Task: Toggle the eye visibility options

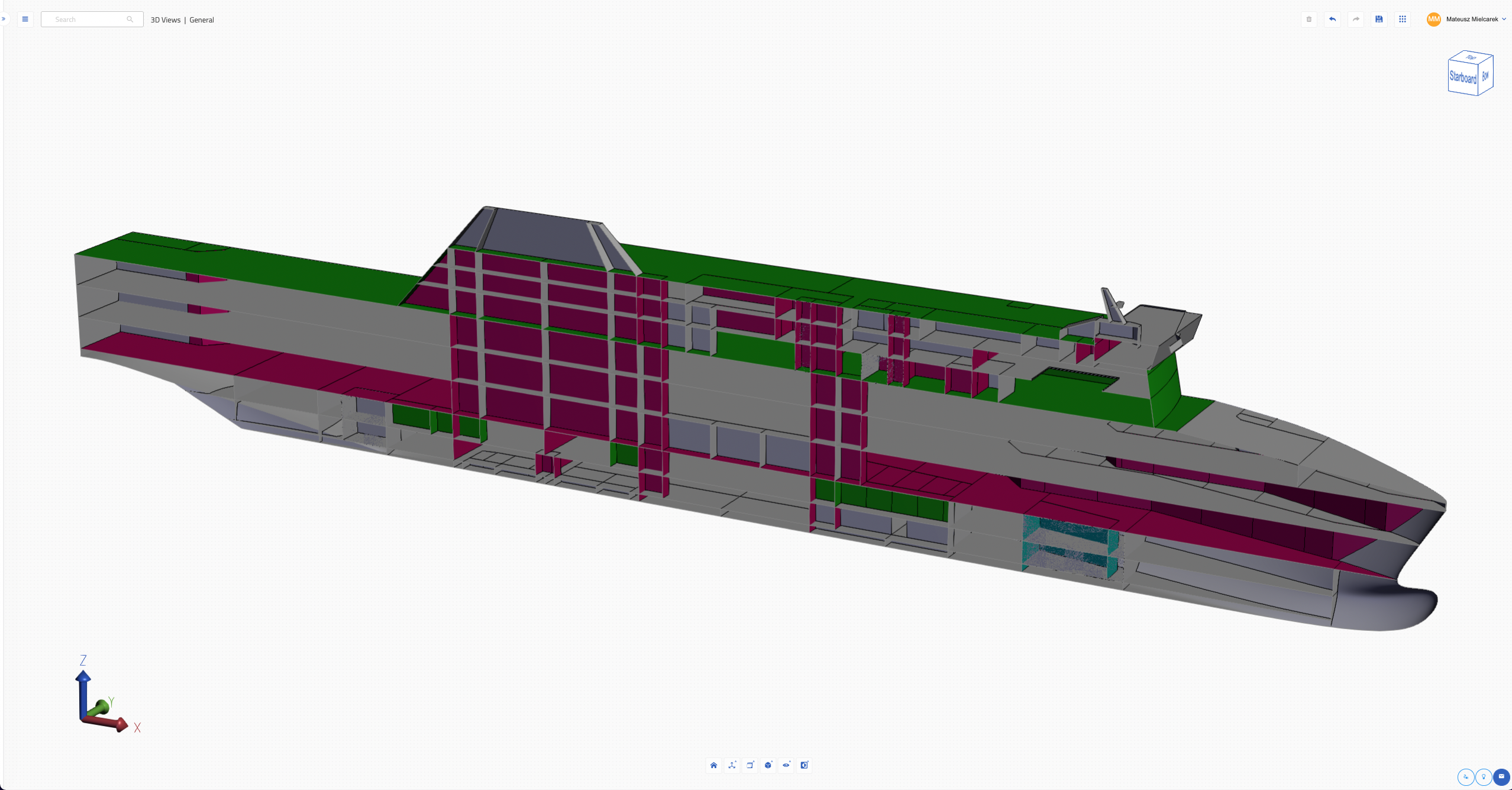Action: (786, 765)
